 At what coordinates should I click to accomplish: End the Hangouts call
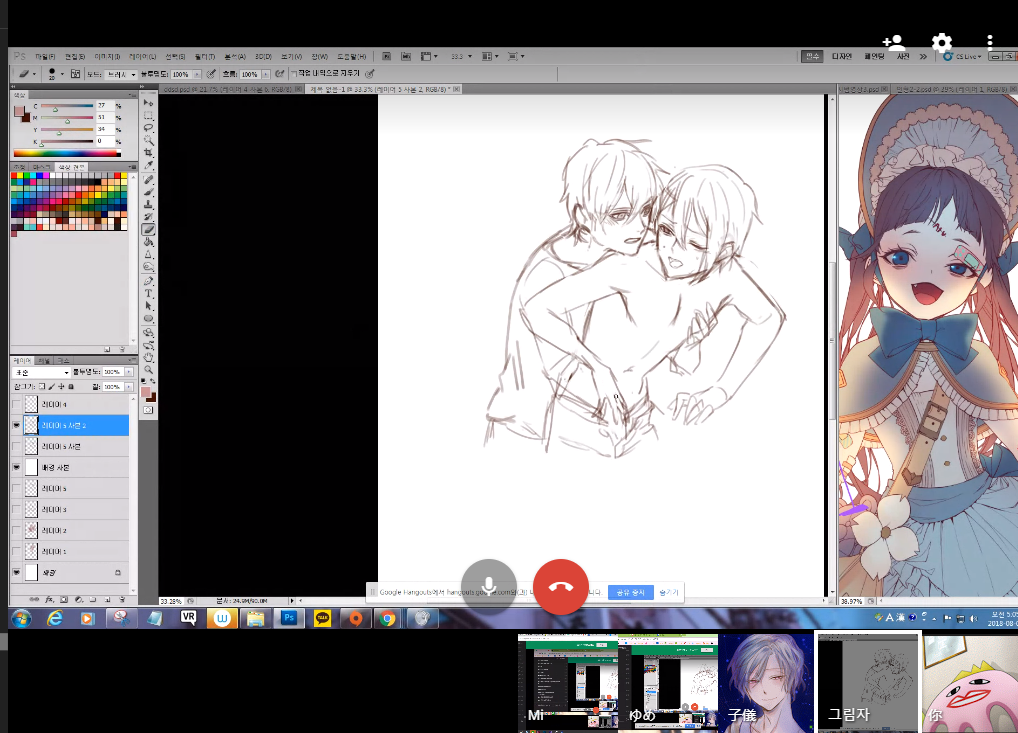tap(561, 587)
